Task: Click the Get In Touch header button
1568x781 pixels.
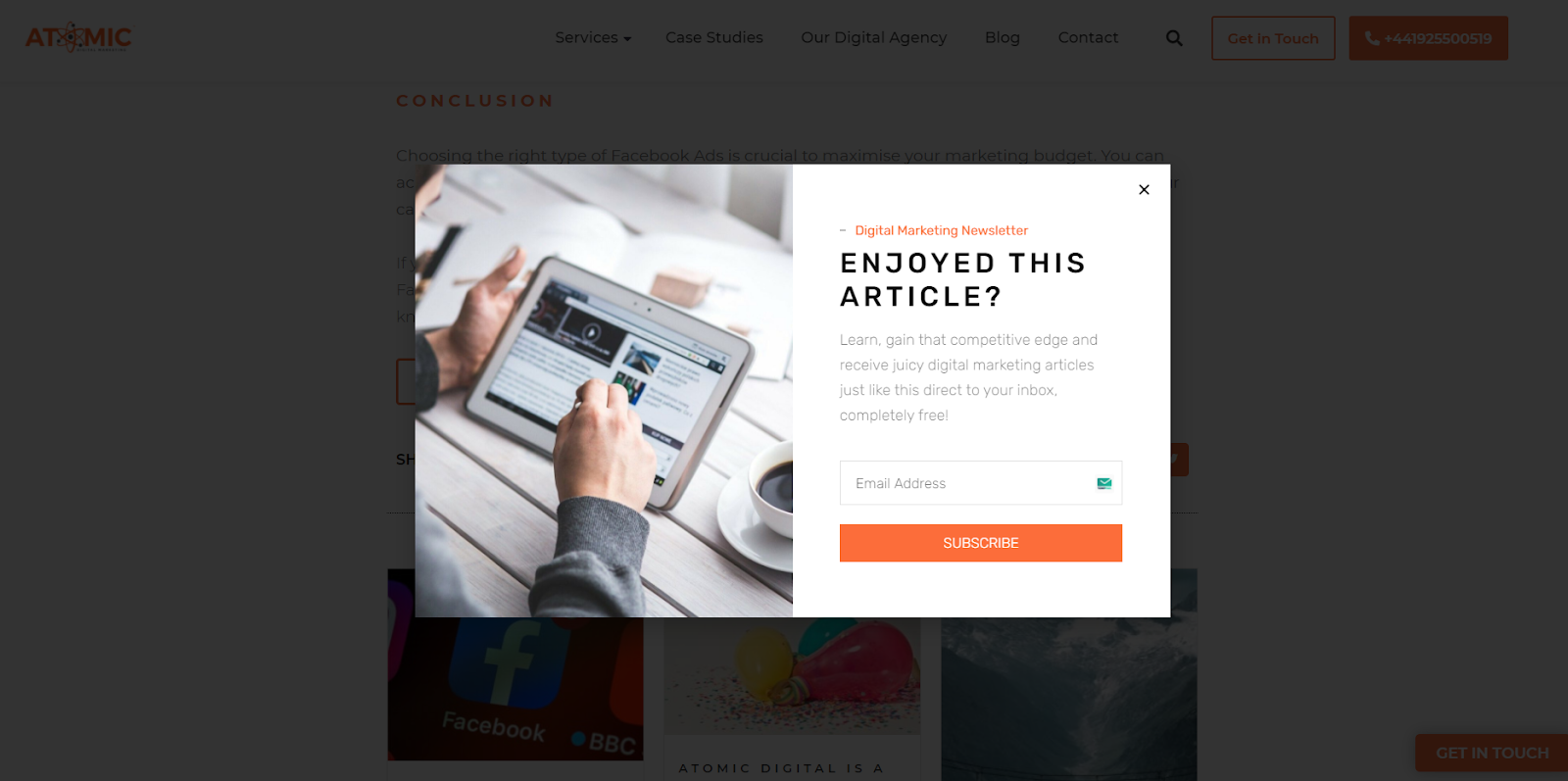Action: [1273, 38]
